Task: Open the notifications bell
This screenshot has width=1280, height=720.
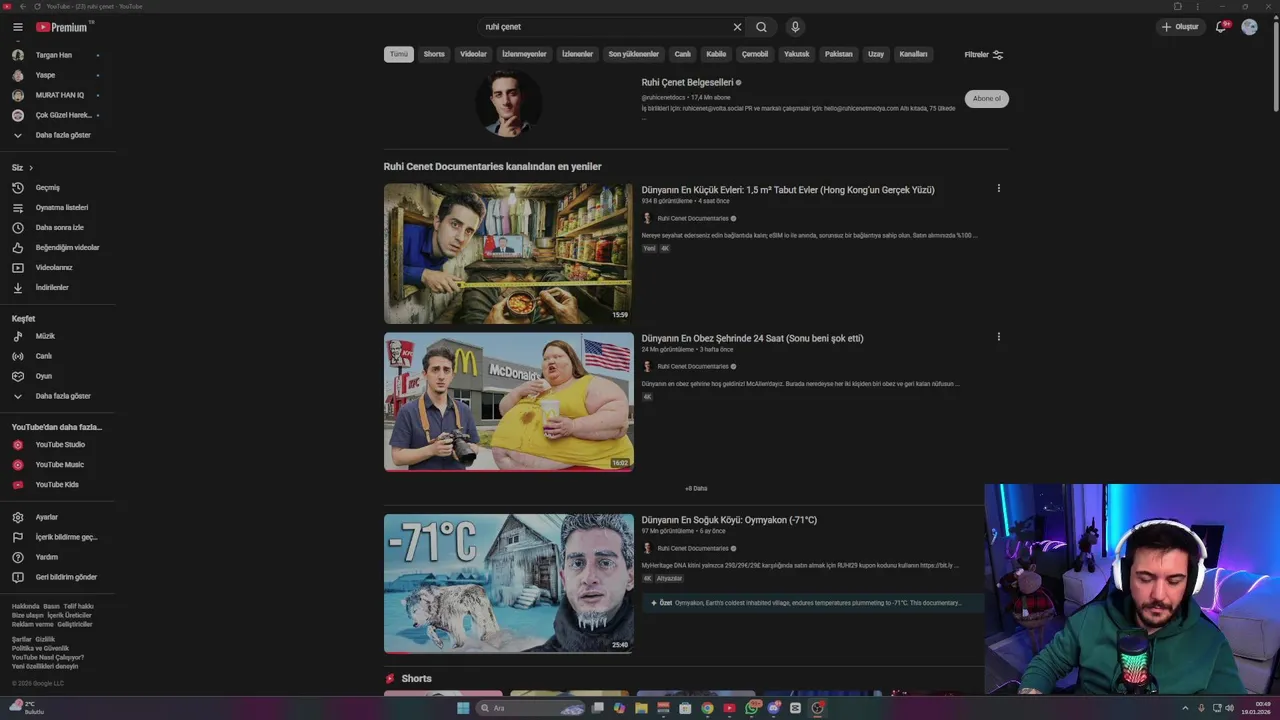Action: tap(1221, 27)
